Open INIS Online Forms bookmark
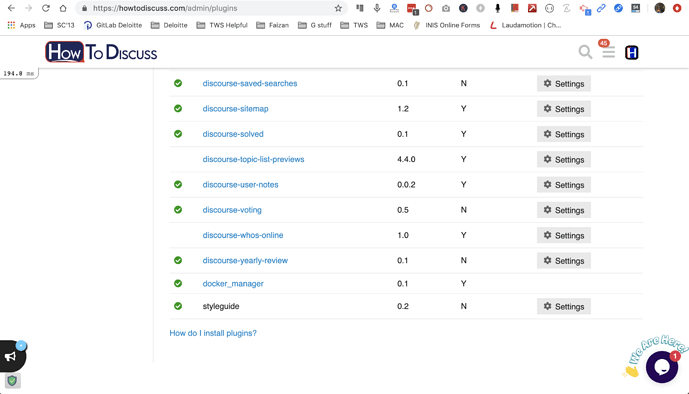Screen dimensions: 689x394 coord(446,25)
